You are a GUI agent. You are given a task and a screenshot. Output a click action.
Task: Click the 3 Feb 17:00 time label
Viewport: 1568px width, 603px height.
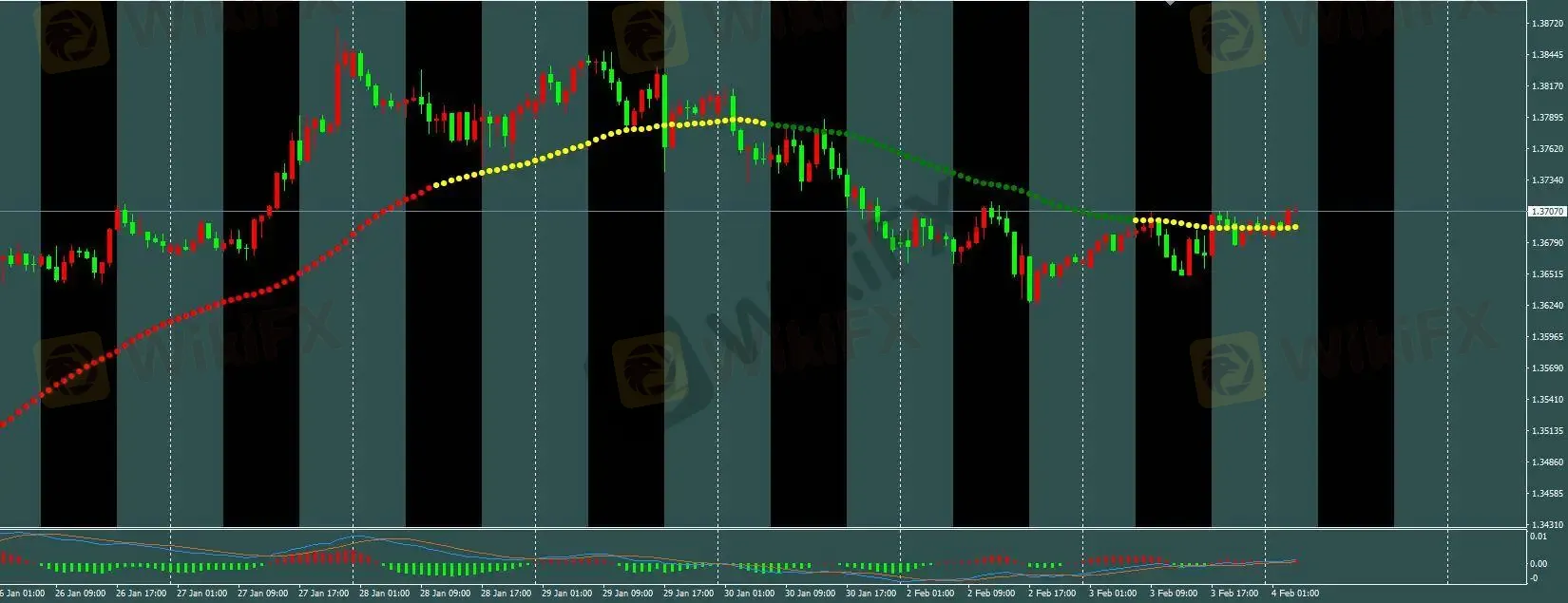(1233, 594)
